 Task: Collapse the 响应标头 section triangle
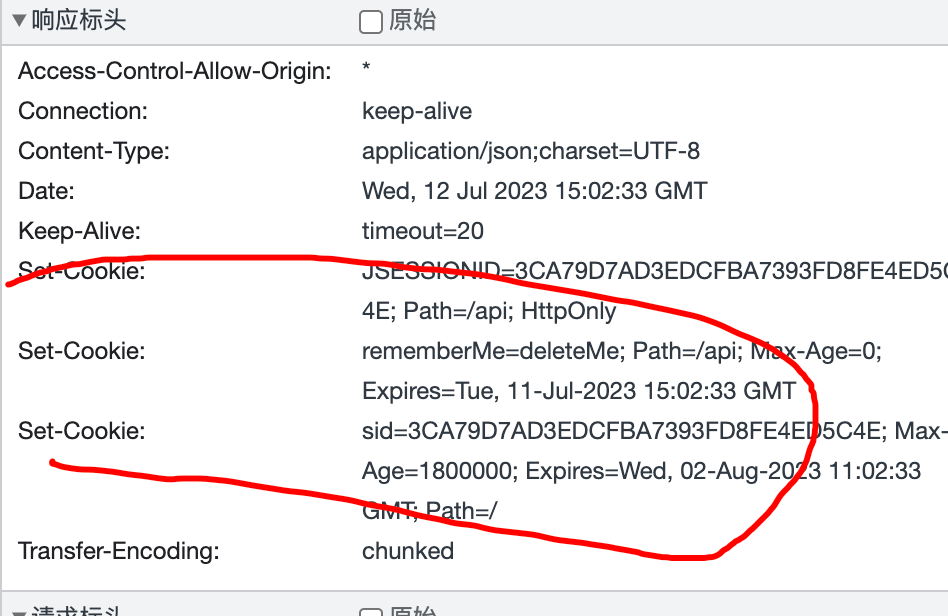click(x=18, y=21)
